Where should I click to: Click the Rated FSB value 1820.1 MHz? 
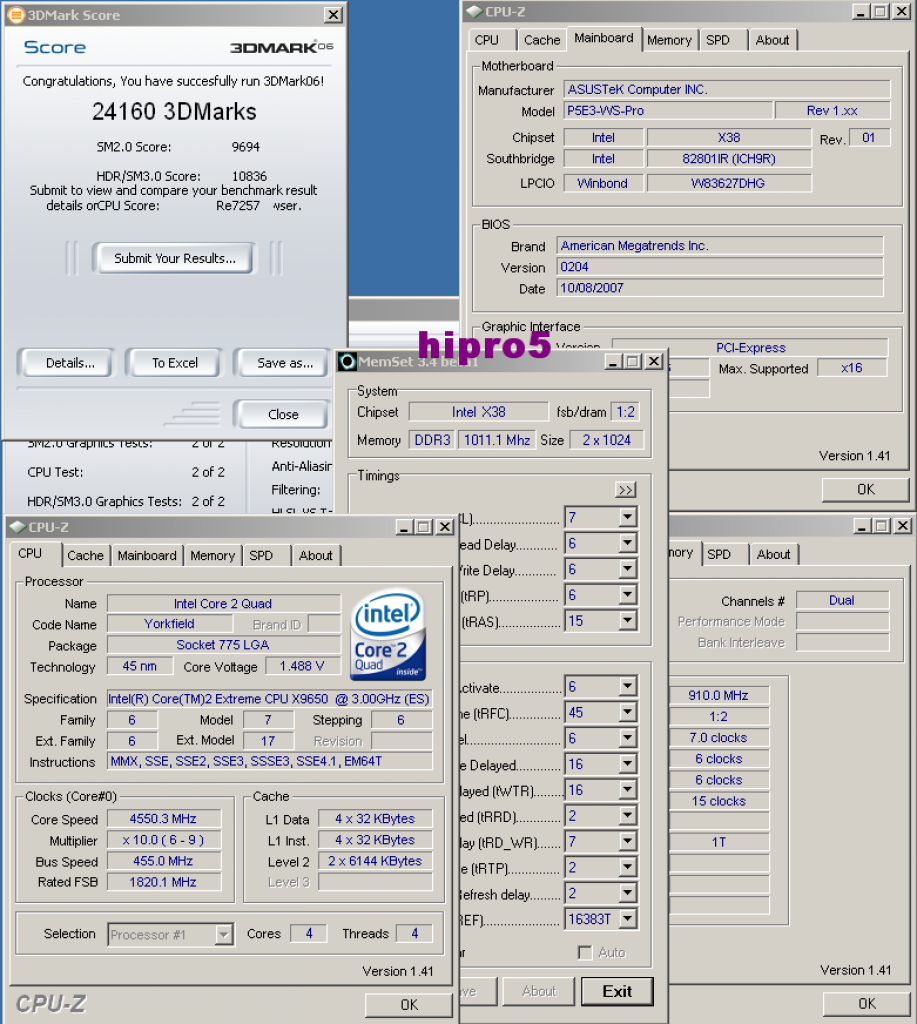[x=163, y=882]
